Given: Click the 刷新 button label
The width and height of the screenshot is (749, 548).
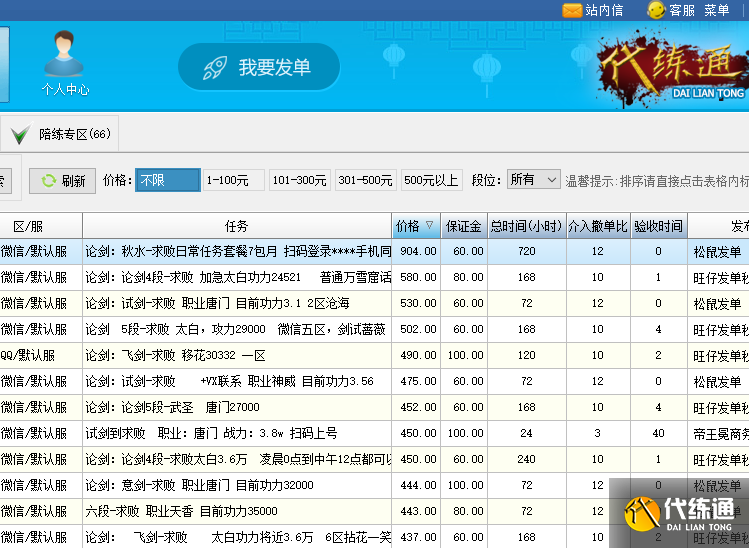Looking at the screenshot, I should pos(73,181).
